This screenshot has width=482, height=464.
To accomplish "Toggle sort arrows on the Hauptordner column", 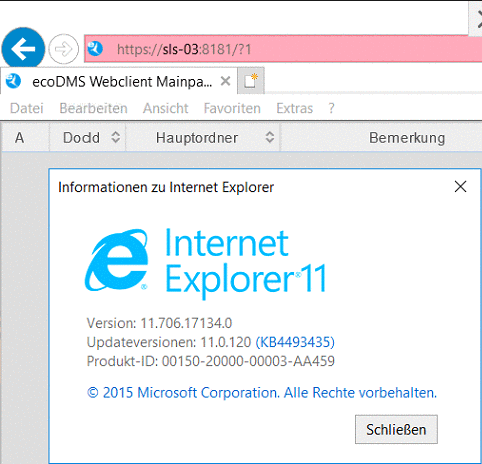I will (270, 137).
